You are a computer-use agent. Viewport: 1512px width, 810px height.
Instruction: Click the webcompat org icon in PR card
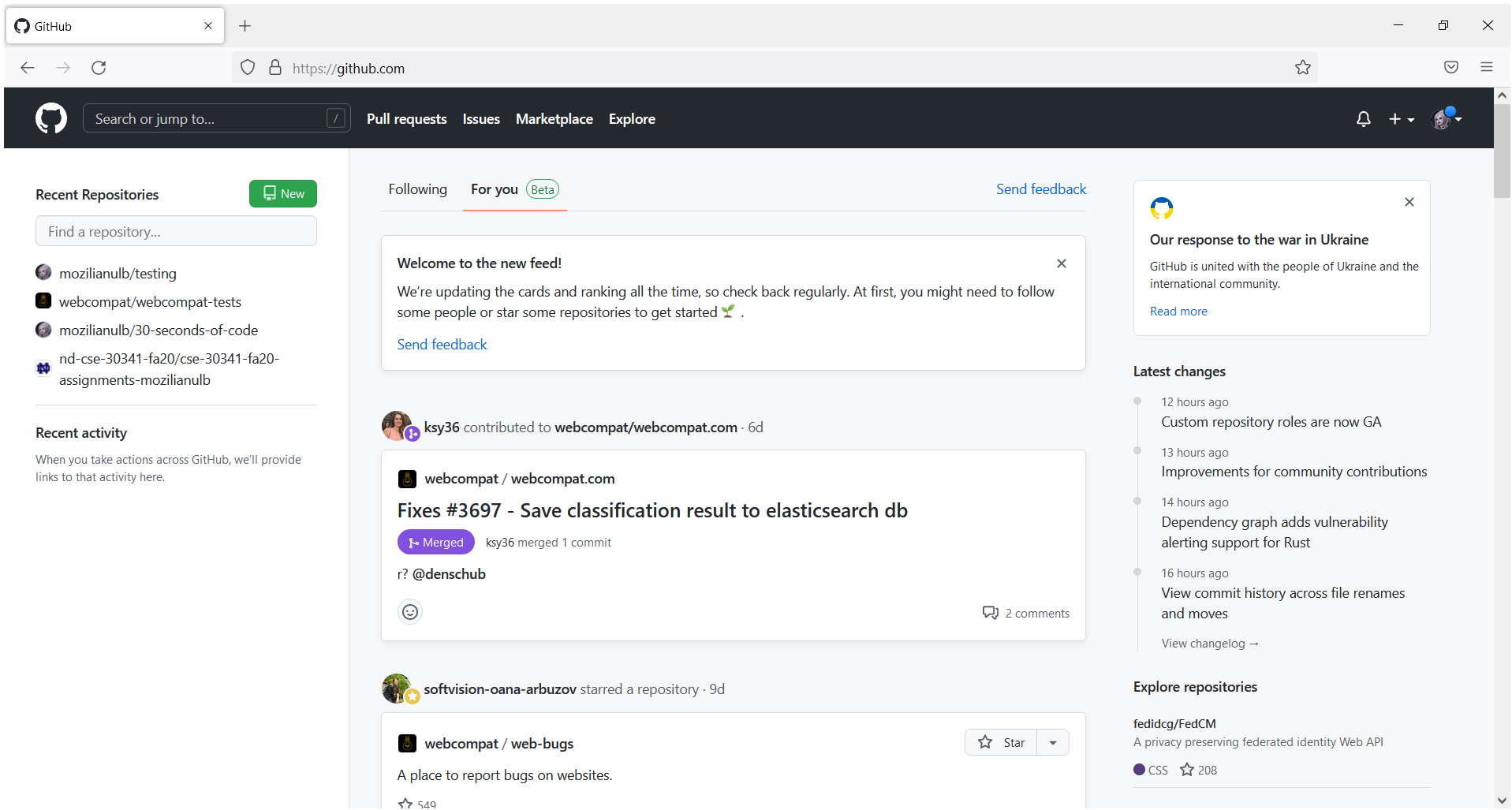[407, 479]
